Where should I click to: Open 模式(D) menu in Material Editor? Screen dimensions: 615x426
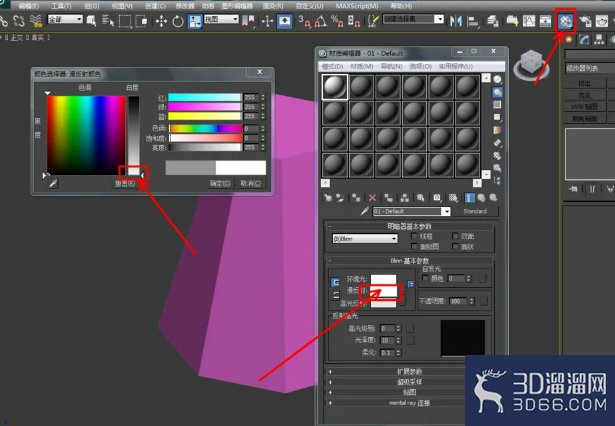click(333, 66)
